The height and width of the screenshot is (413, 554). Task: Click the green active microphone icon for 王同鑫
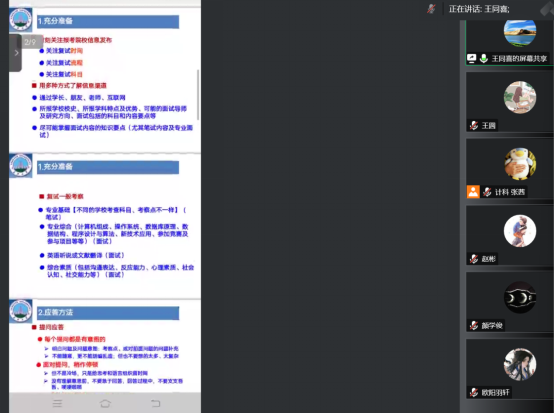tap(484, 58)
